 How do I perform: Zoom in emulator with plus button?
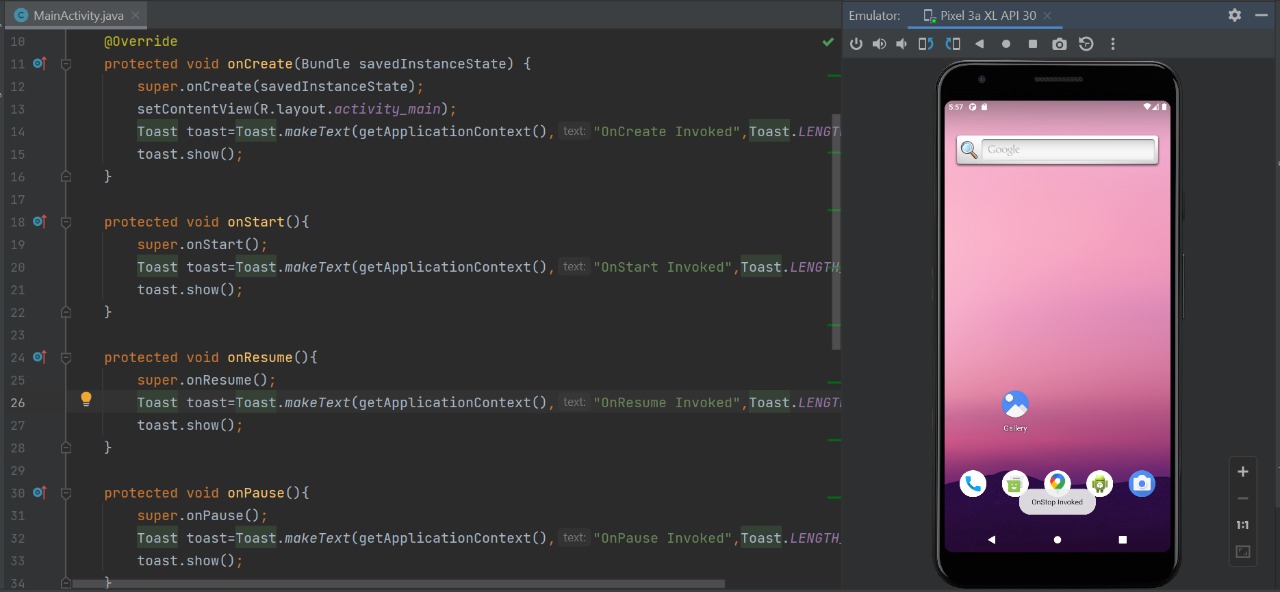pos(1243,472)
